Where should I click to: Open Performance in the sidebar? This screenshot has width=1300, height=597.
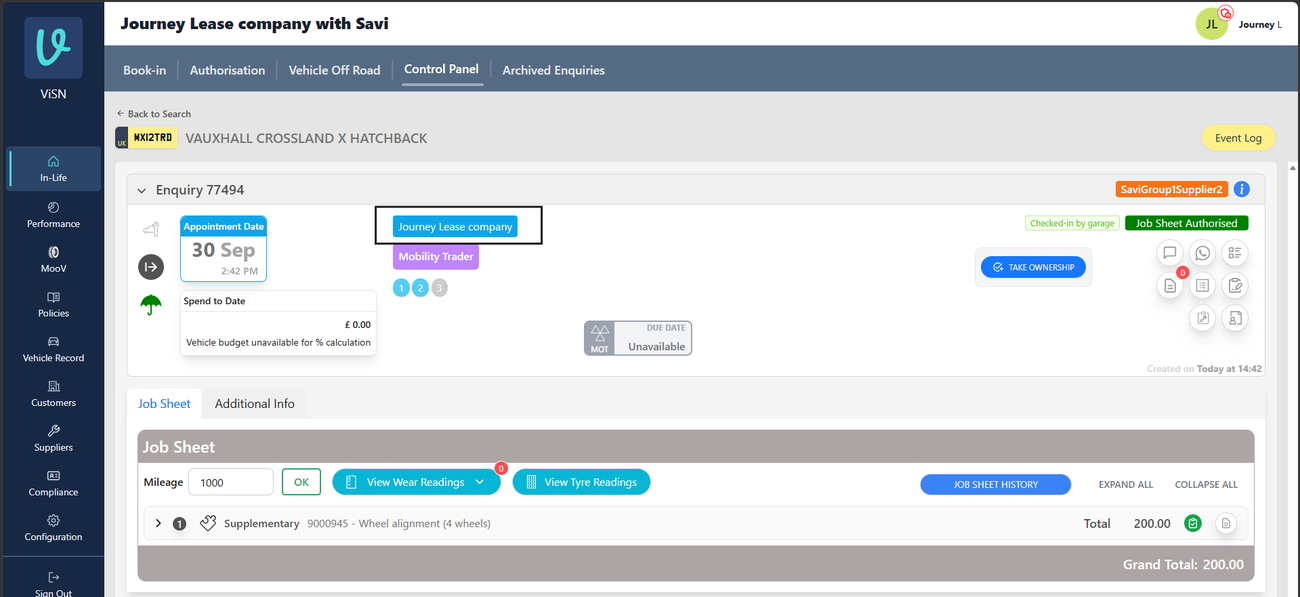point(54,214)
